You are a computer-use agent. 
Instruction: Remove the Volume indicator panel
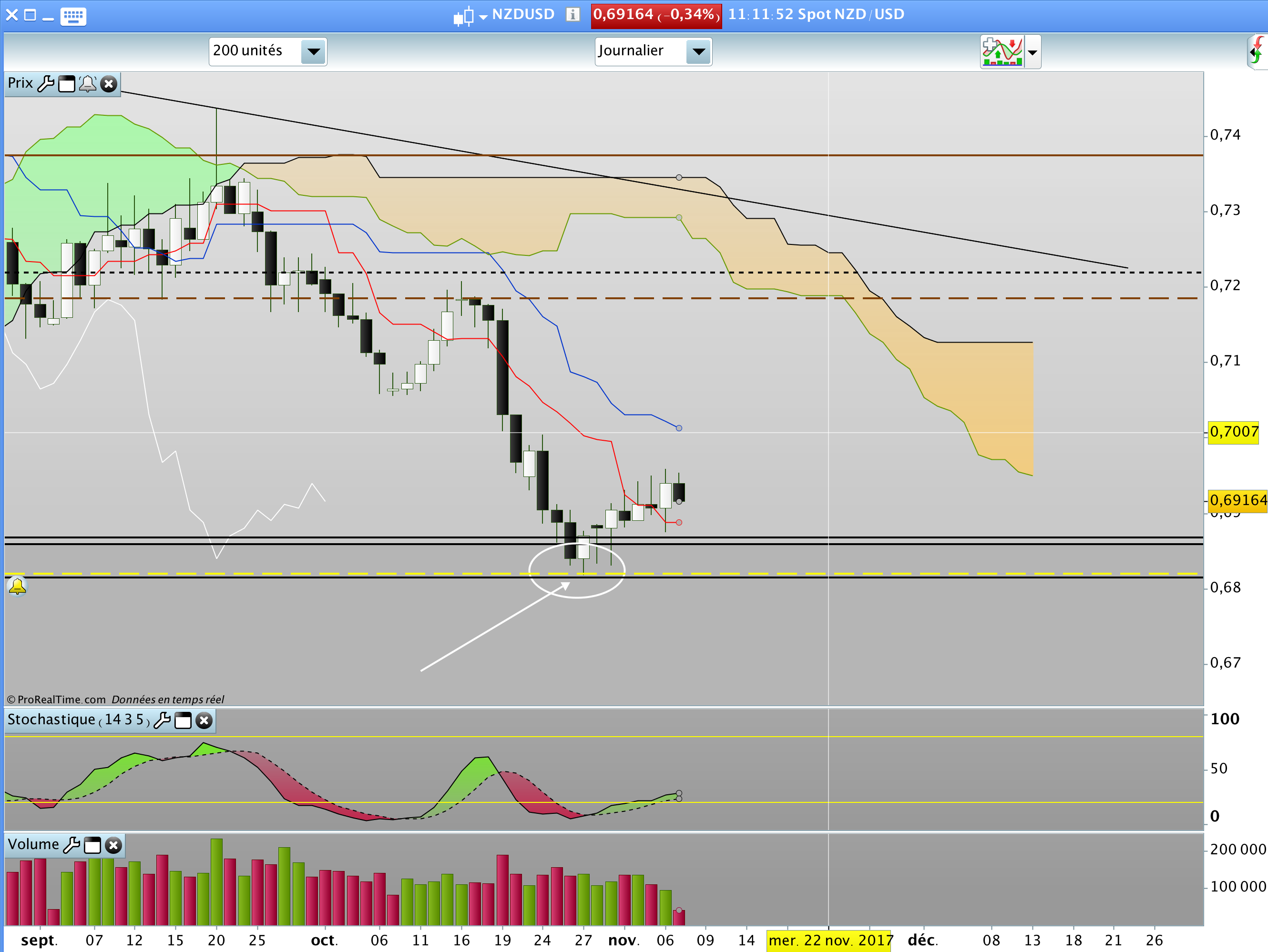click(113, 845)
